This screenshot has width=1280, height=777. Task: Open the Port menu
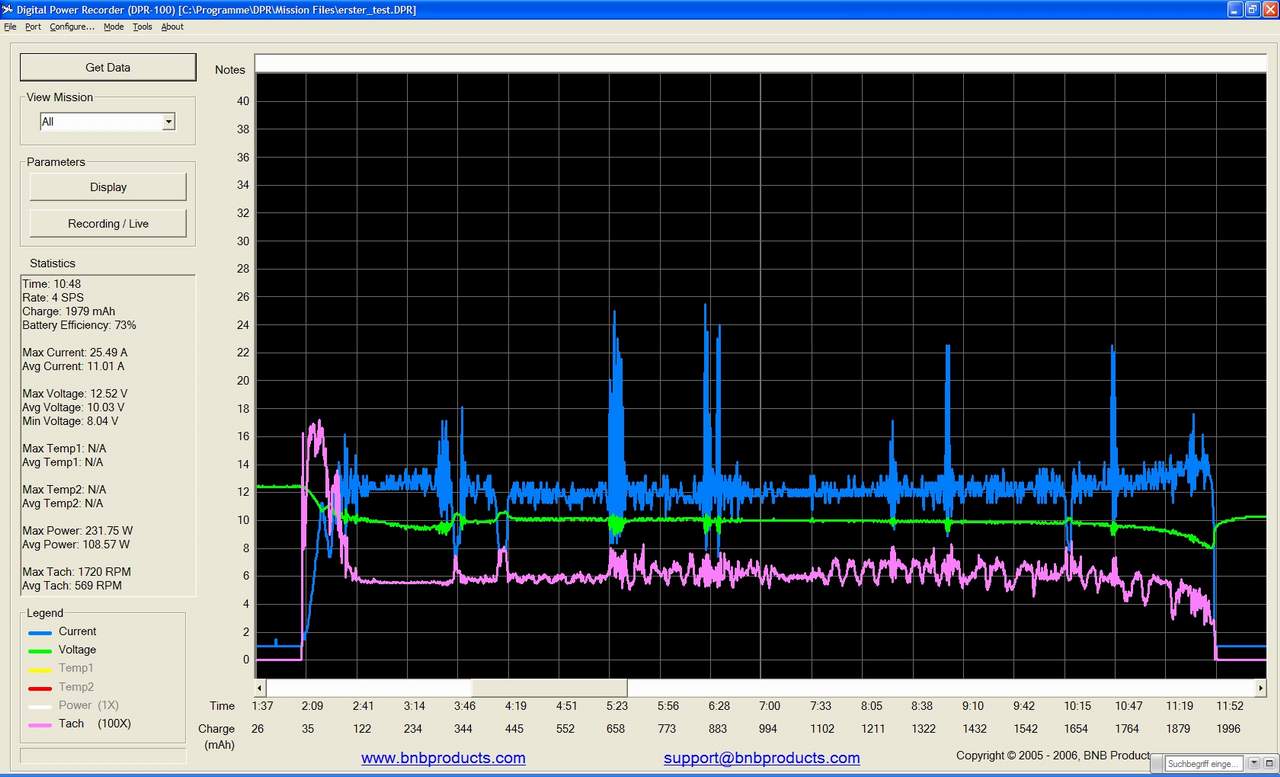tap(33, 27)
